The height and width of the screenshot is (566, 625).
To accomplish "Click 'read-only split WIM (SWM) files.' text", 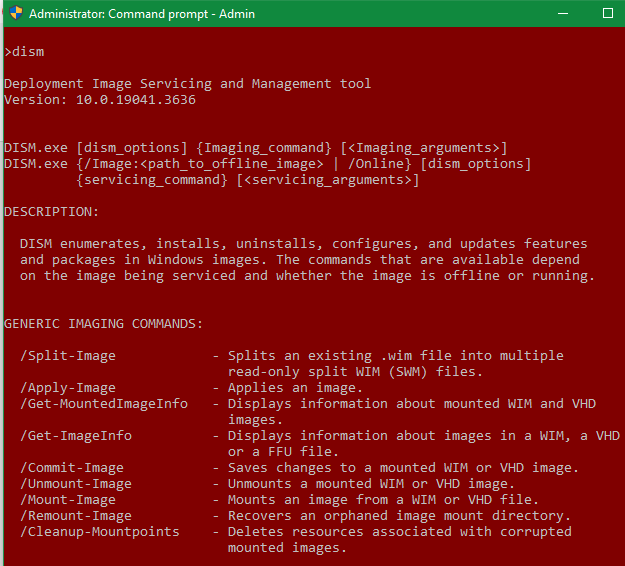I will 356,372.
